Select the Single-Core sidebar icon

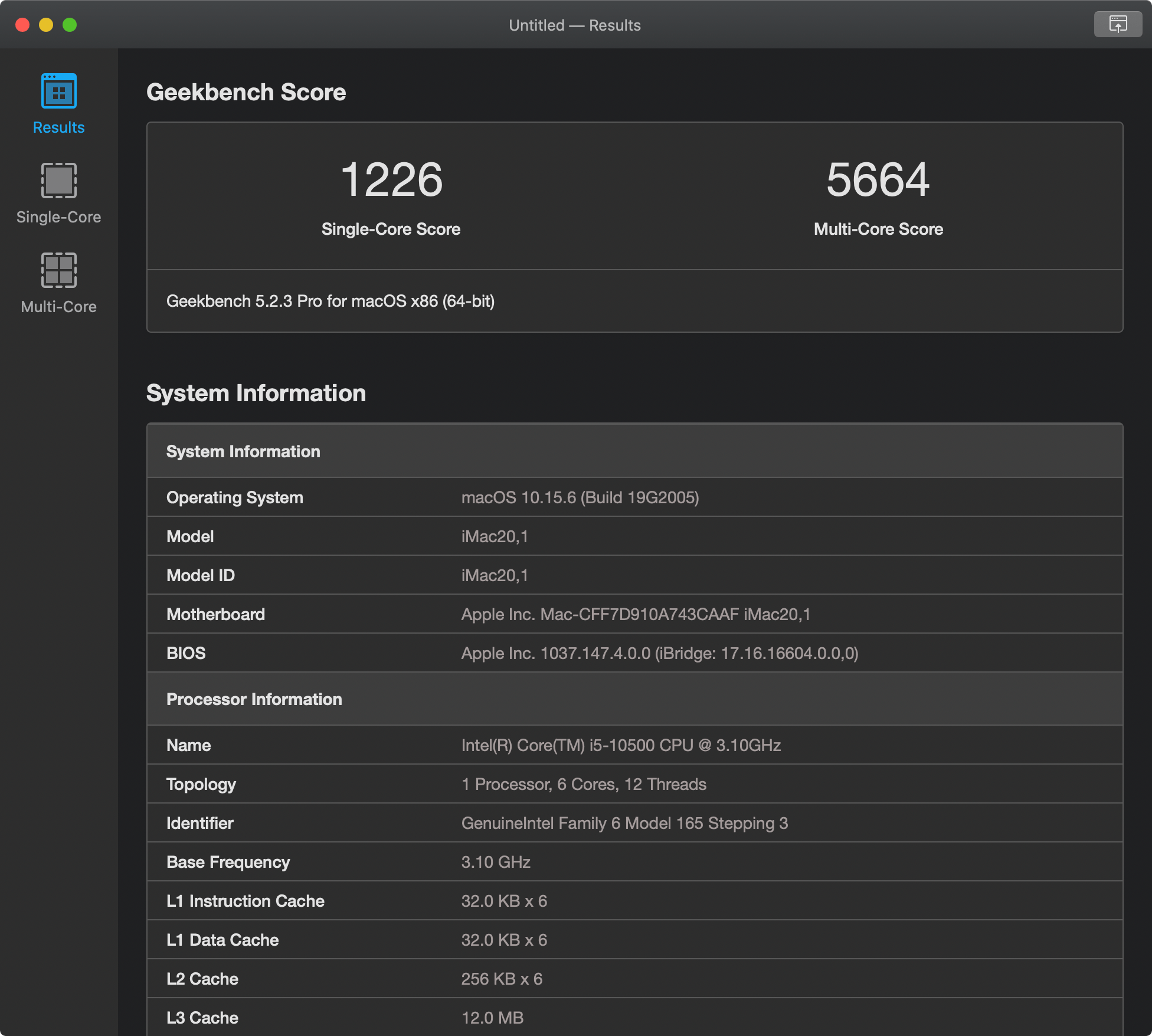point(58,181)
